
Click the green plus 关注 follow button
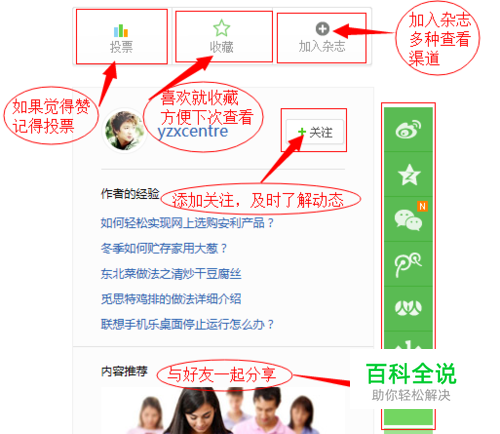[x=315, y=132]
